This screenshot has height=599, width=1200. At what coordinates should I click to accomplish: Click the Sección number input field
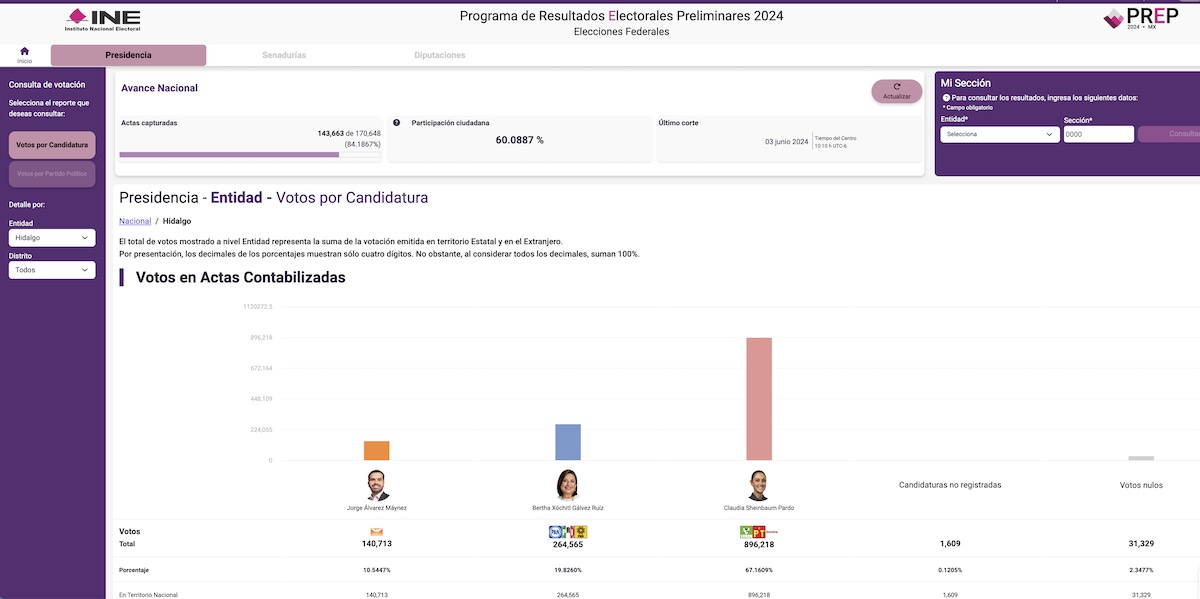[x=1097, y=134]
